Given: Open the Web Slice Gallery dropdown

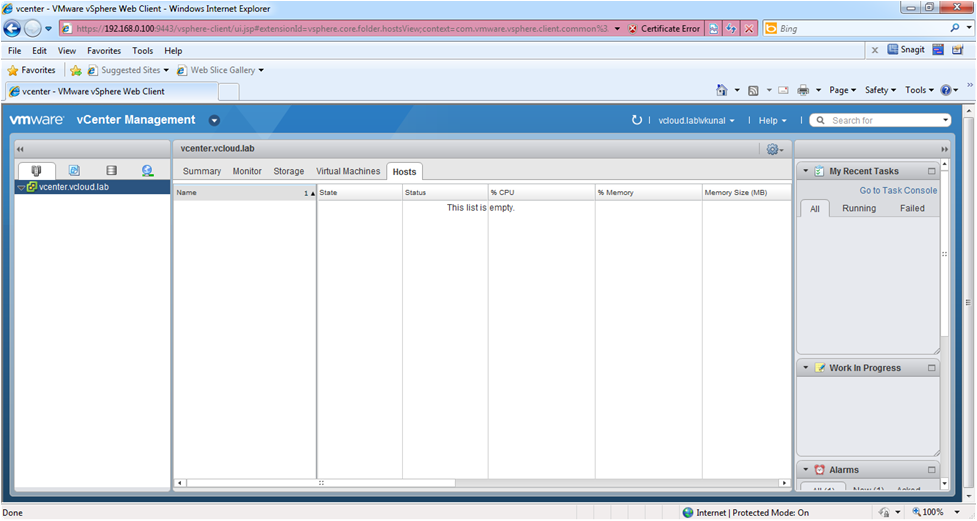Looking at the screenshot, I should tap(261, 70).
